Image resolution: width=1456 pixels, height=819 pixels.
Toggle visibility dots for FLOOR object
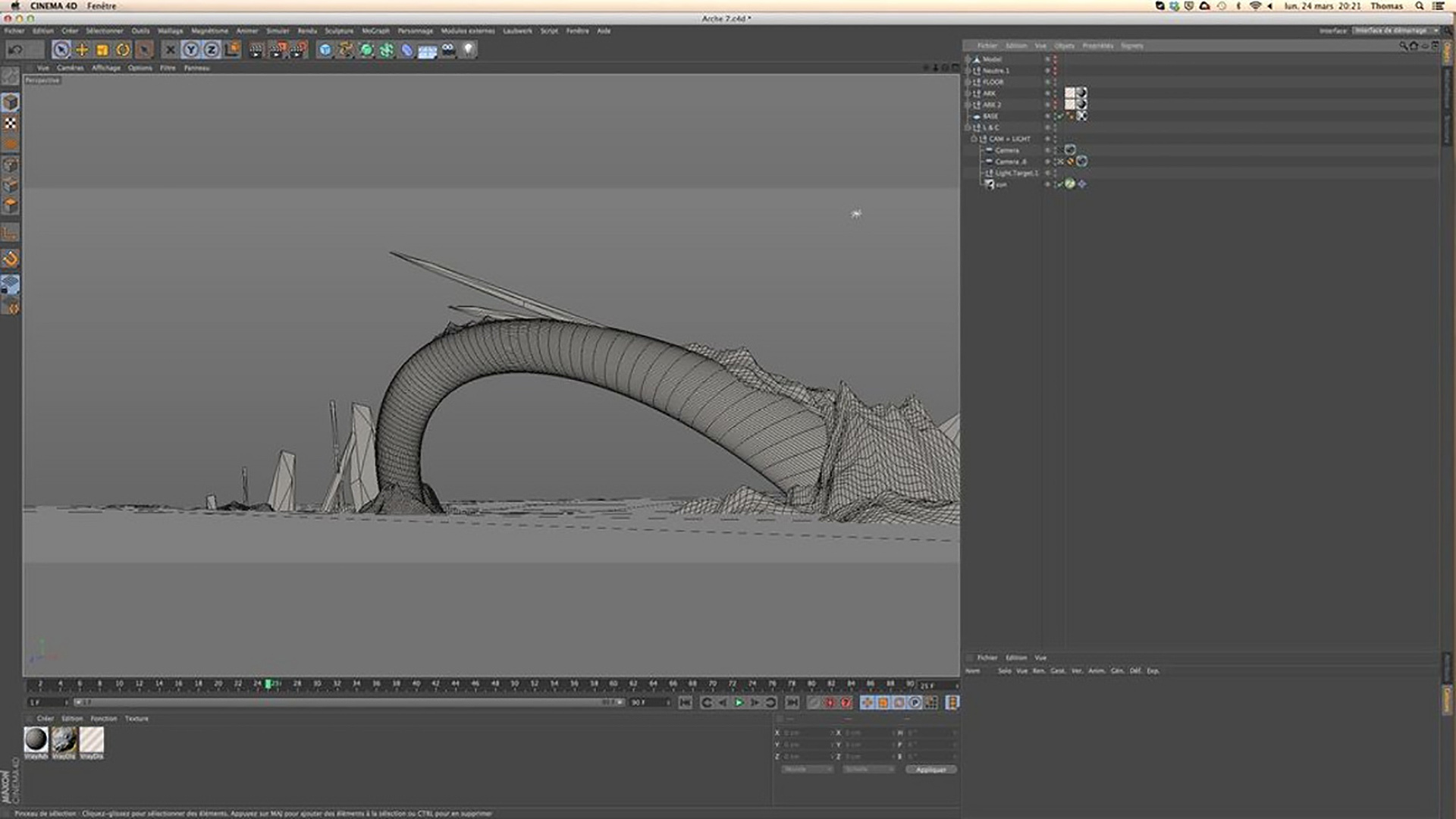[x=1054, y=82]
